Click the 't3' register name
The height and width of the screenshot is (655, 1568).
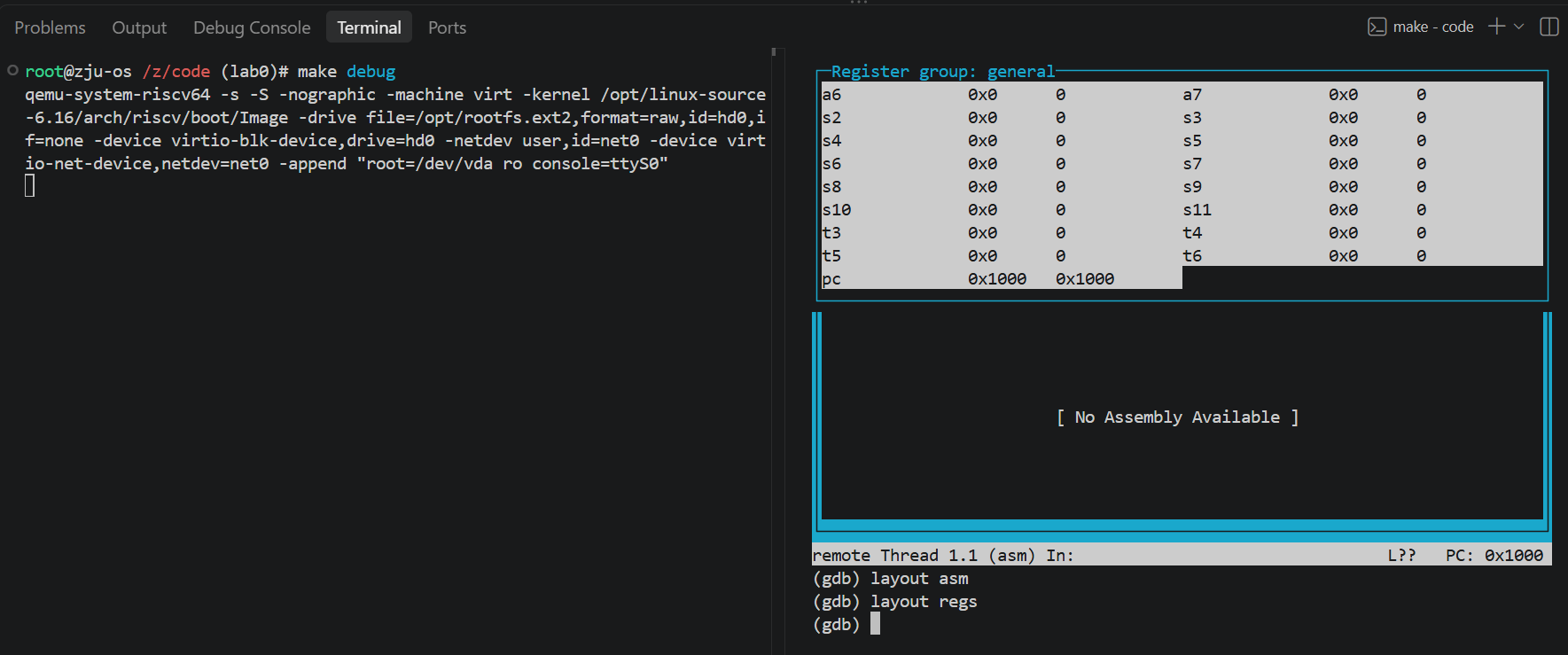tap(831, 233)
